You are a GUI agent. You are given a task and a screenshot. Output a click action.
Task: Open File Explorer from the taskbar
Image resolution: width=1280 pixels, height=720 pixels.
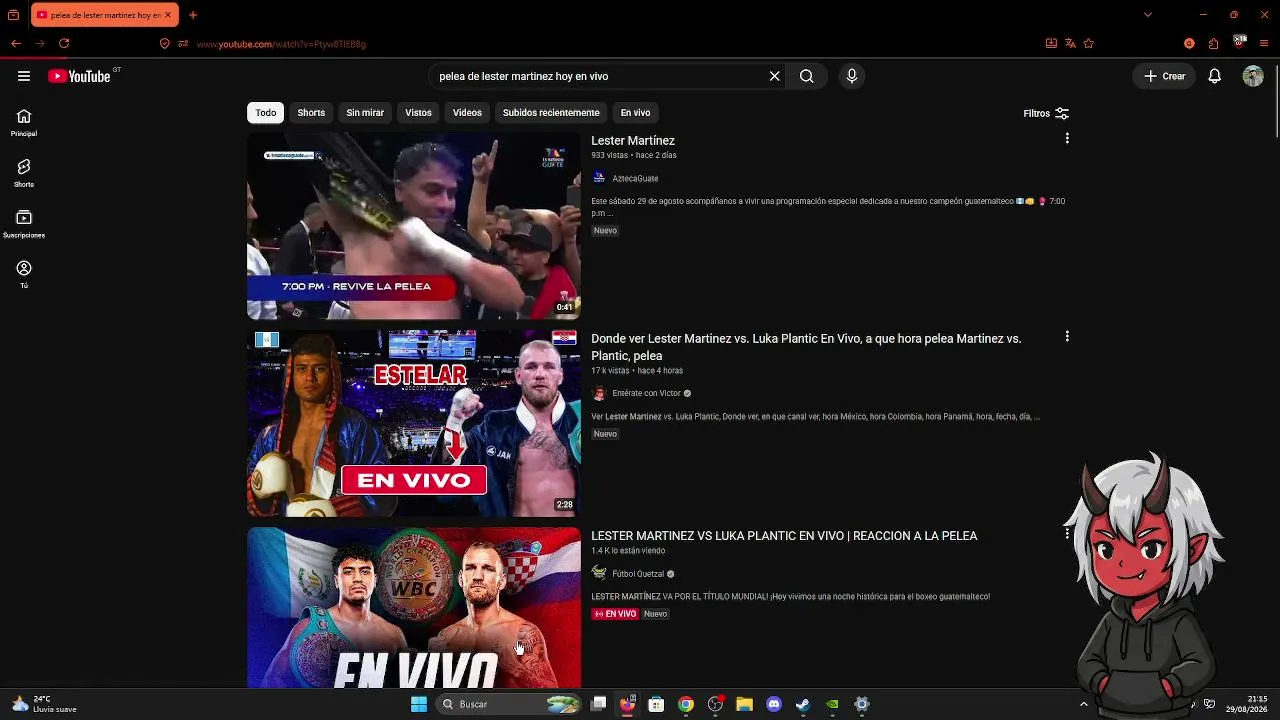pyautogui.click(x=744, y=704)
